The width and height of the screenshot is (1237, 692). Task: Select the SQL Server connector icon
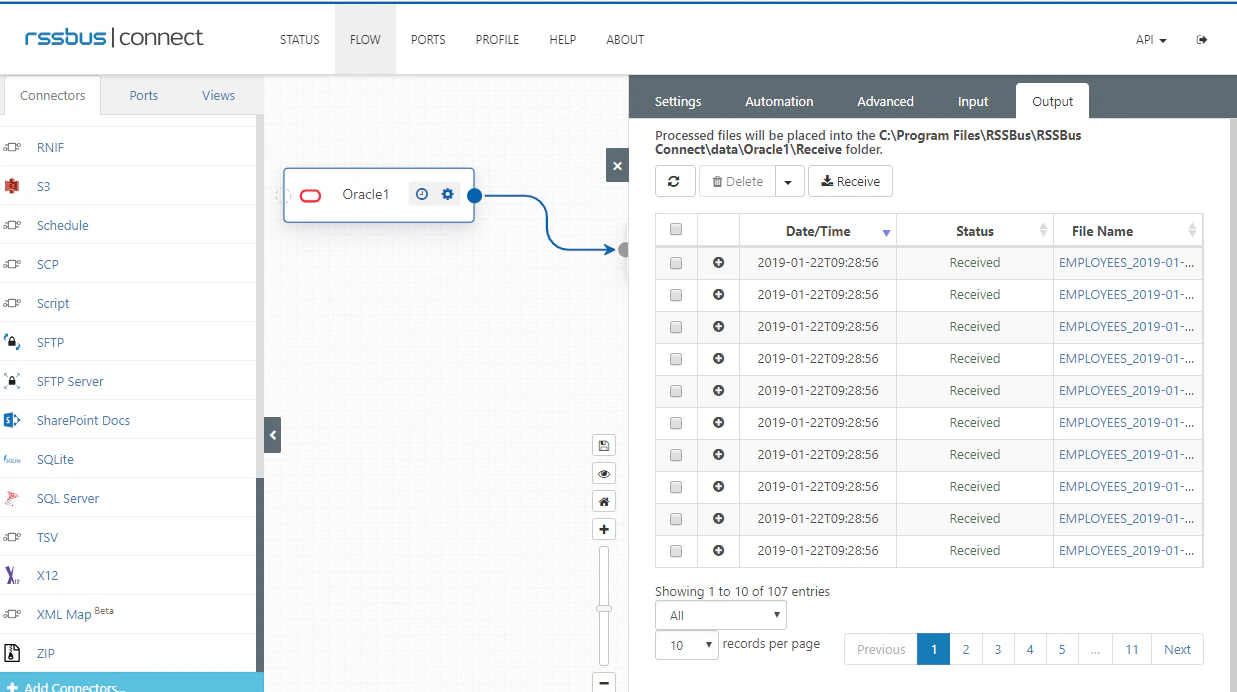click(12, 498)
